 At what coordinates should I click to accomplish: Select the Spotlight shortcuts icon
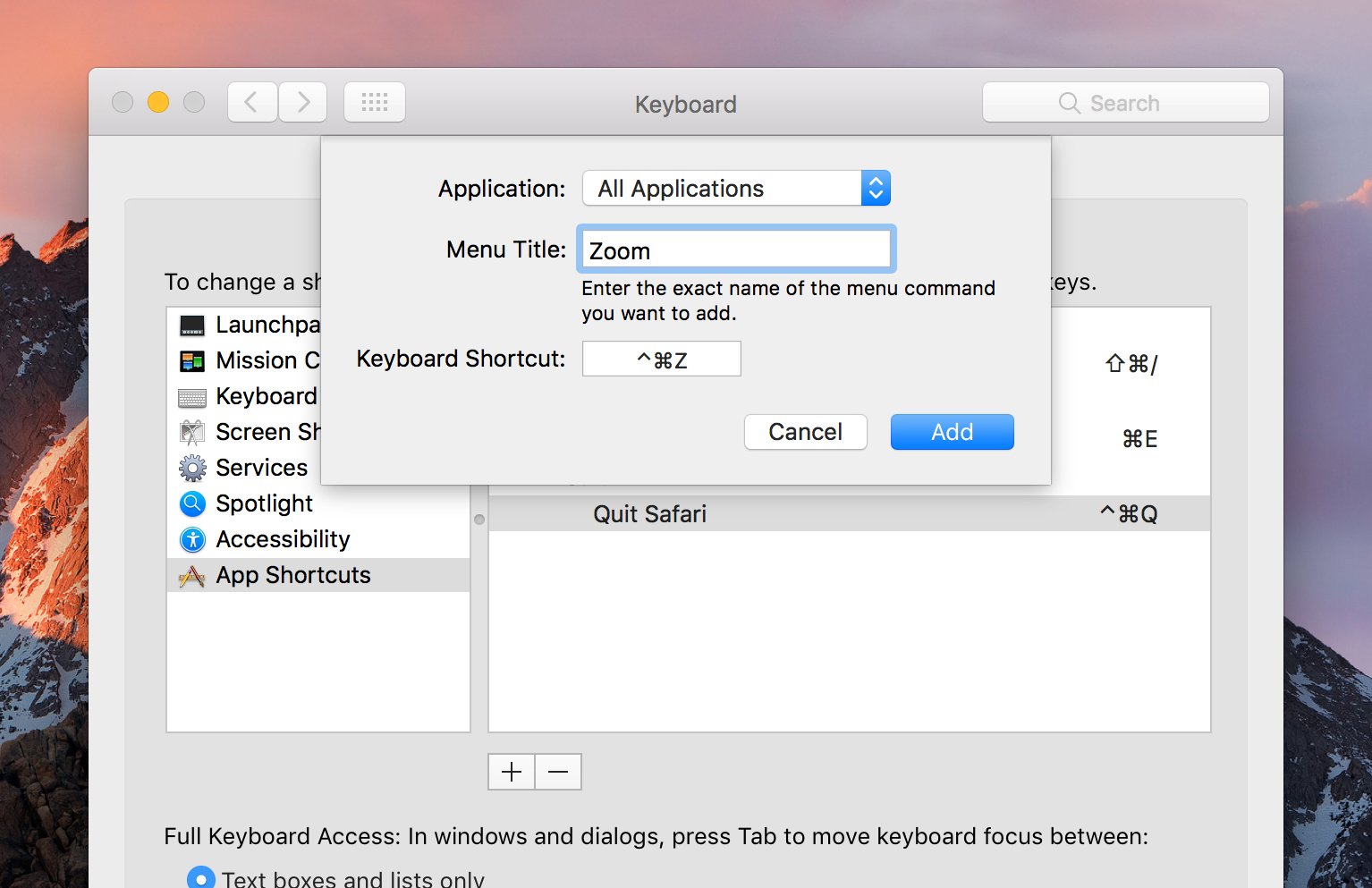click(191, 503)
